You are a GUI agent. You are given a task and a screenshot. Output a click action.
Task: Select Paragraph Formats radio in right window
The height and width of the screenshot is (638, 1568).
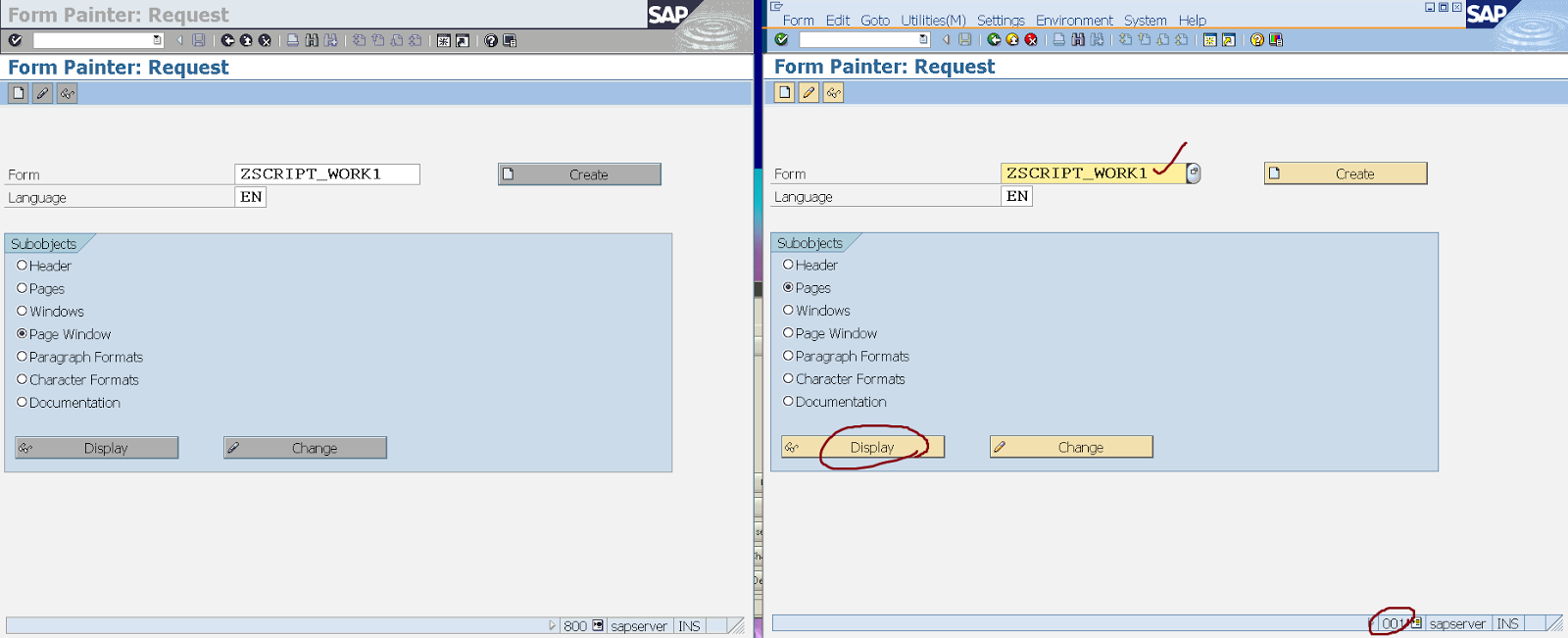click(788, 356)
